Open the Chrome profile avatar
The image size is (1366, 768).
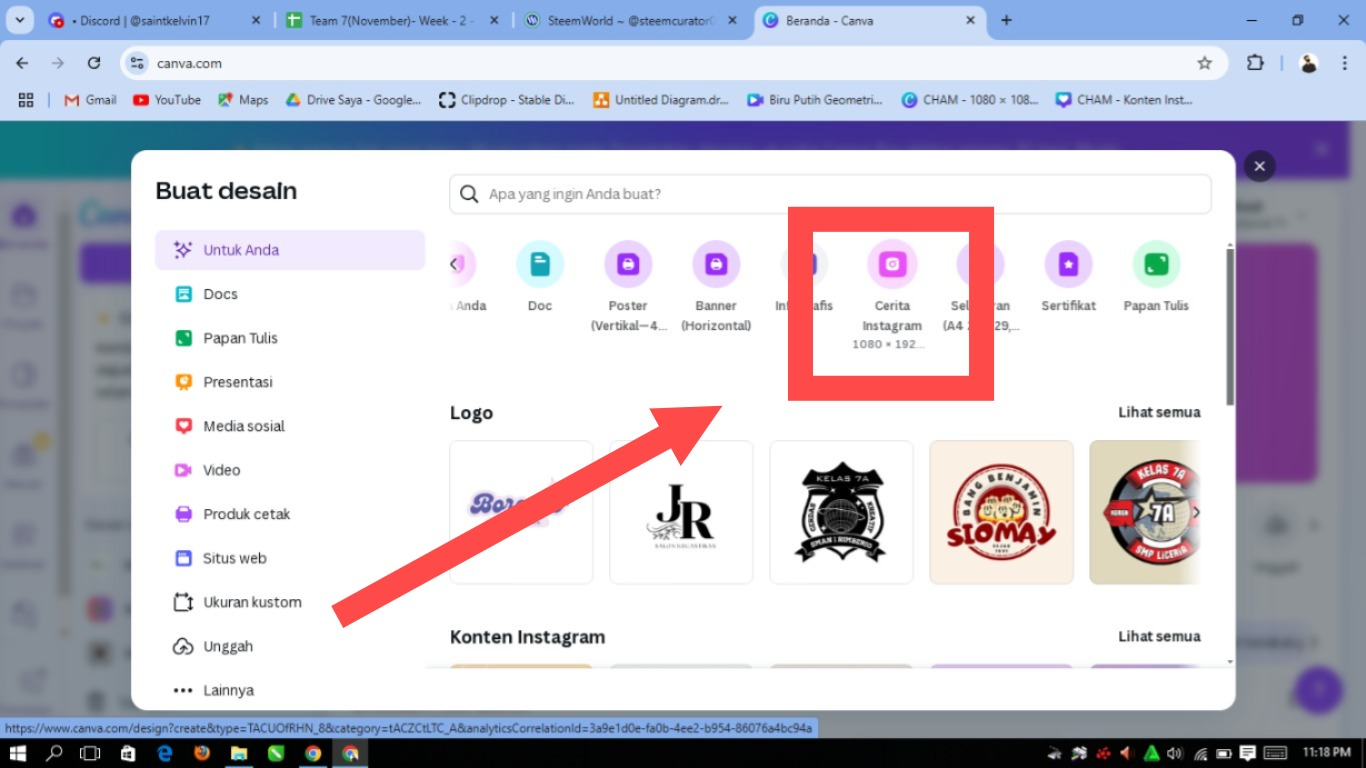1309,63
